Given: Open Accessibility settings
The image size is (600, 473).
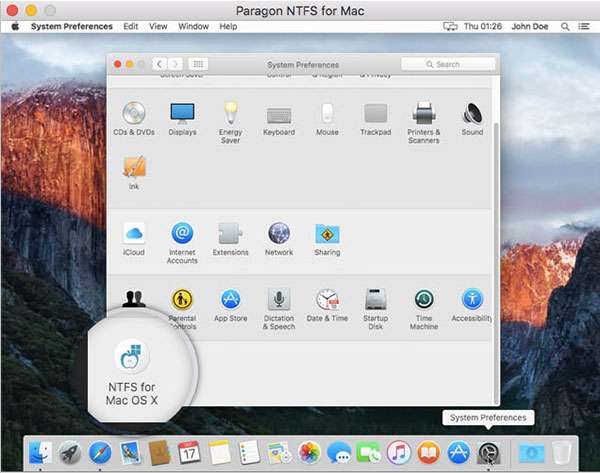Looking at the screenshot, I should coord(472,305).
